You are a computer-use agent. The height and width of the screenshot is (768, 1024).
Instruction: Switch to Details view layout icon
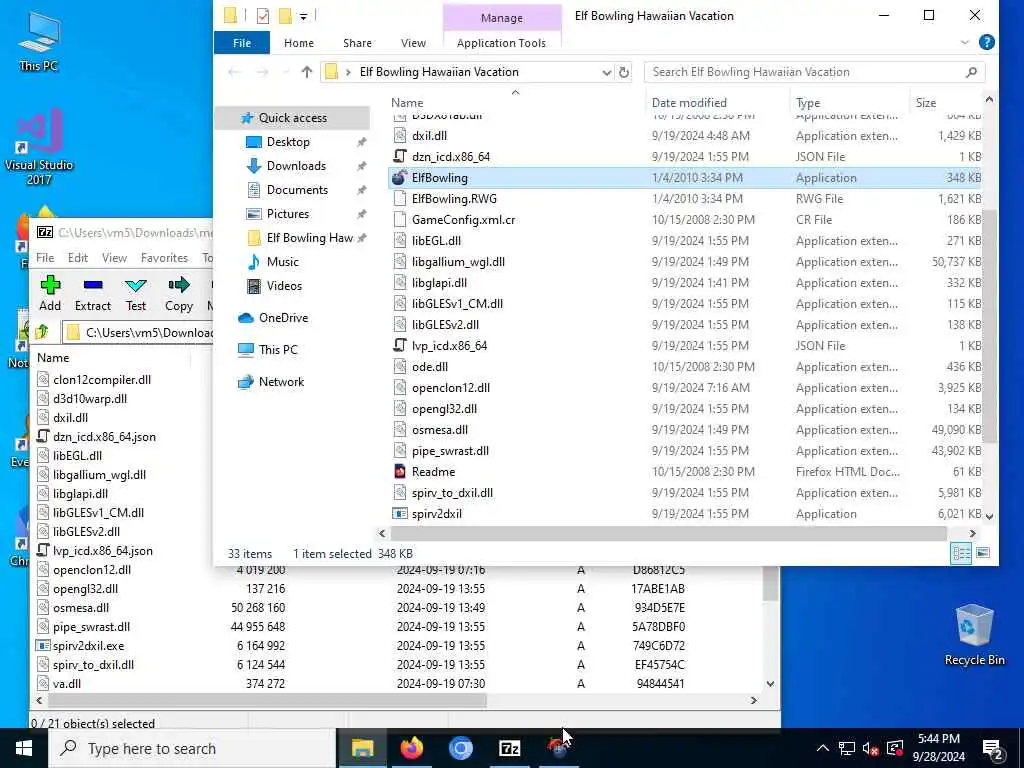click(x=961, y=553)
